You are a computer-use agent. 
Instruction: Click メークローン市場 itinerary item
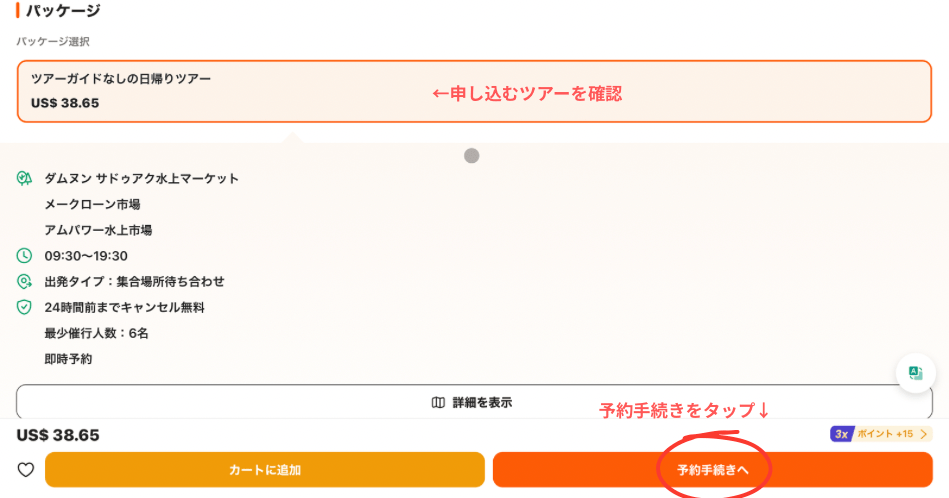92,205
